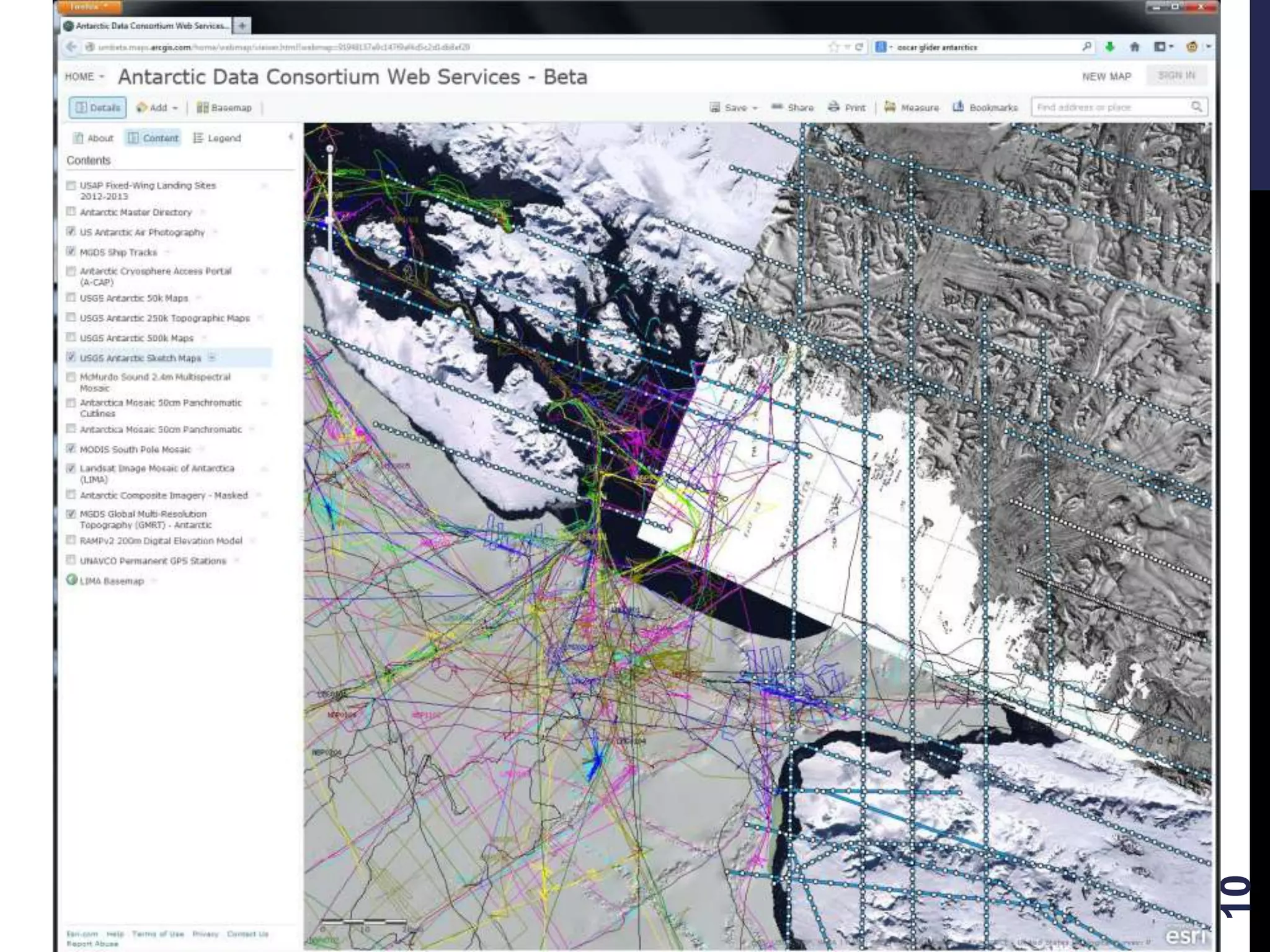Uncheck the MGDS Ship Tracks layer

(x=71, y=252)
